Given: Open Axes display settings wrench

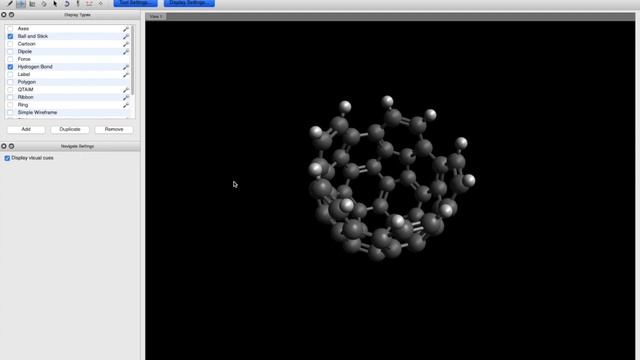Looking at the screenshot, I should point(126,29).
